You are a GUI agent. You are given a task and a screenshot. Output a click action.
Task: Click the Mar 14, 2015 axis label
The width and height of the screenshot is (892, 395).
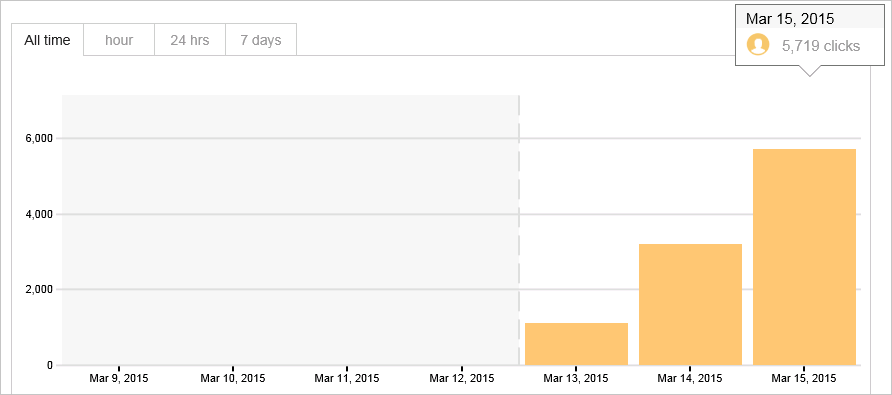click(689, 378)
